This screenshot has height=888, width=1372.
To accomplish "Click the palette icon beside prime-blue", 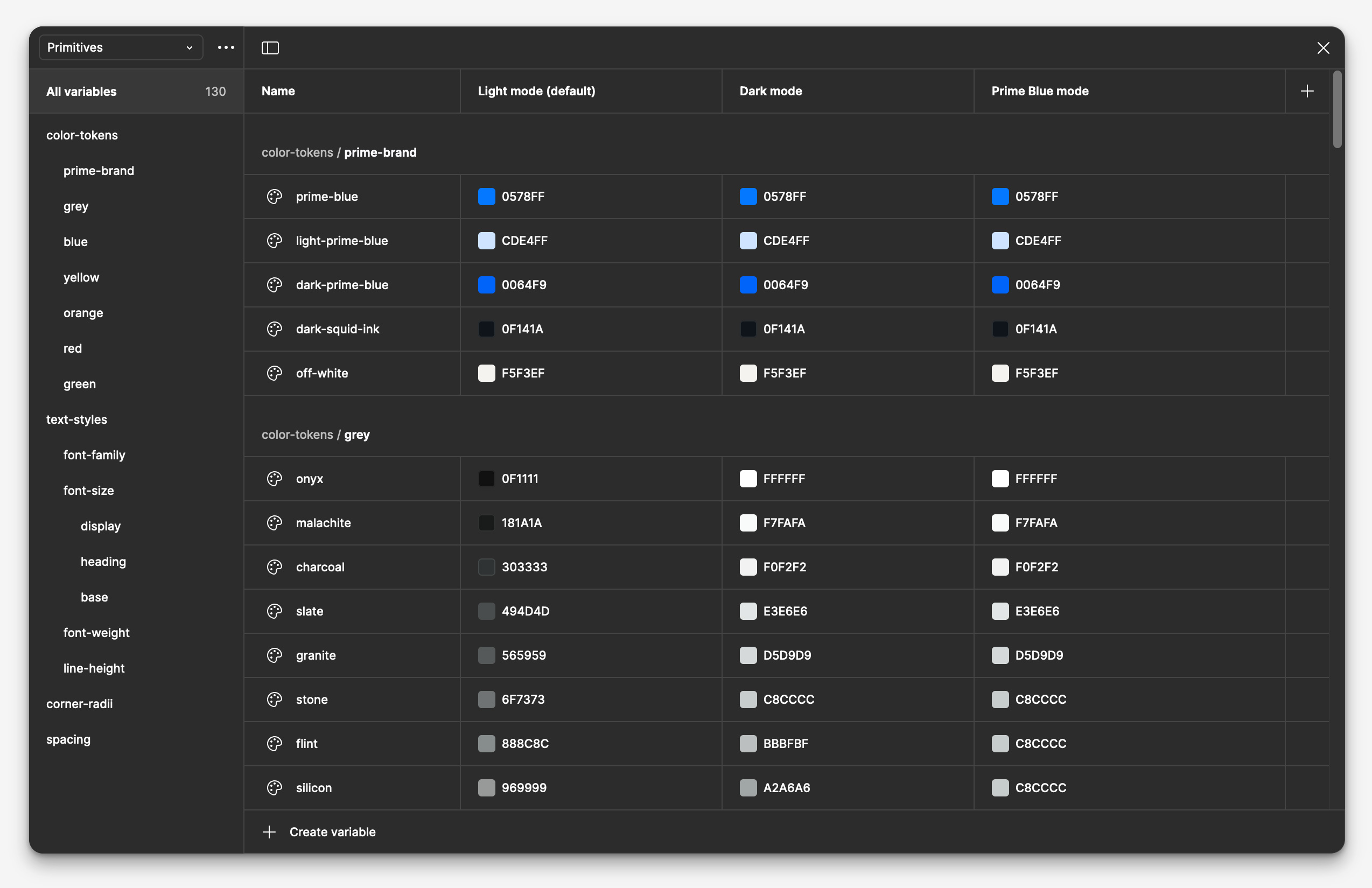I will 275,197.
